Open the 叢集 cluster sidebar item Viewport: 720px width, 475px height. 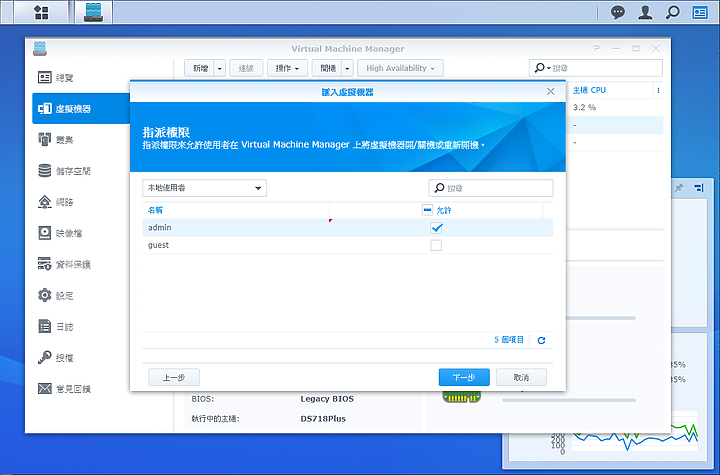[81, 140]
